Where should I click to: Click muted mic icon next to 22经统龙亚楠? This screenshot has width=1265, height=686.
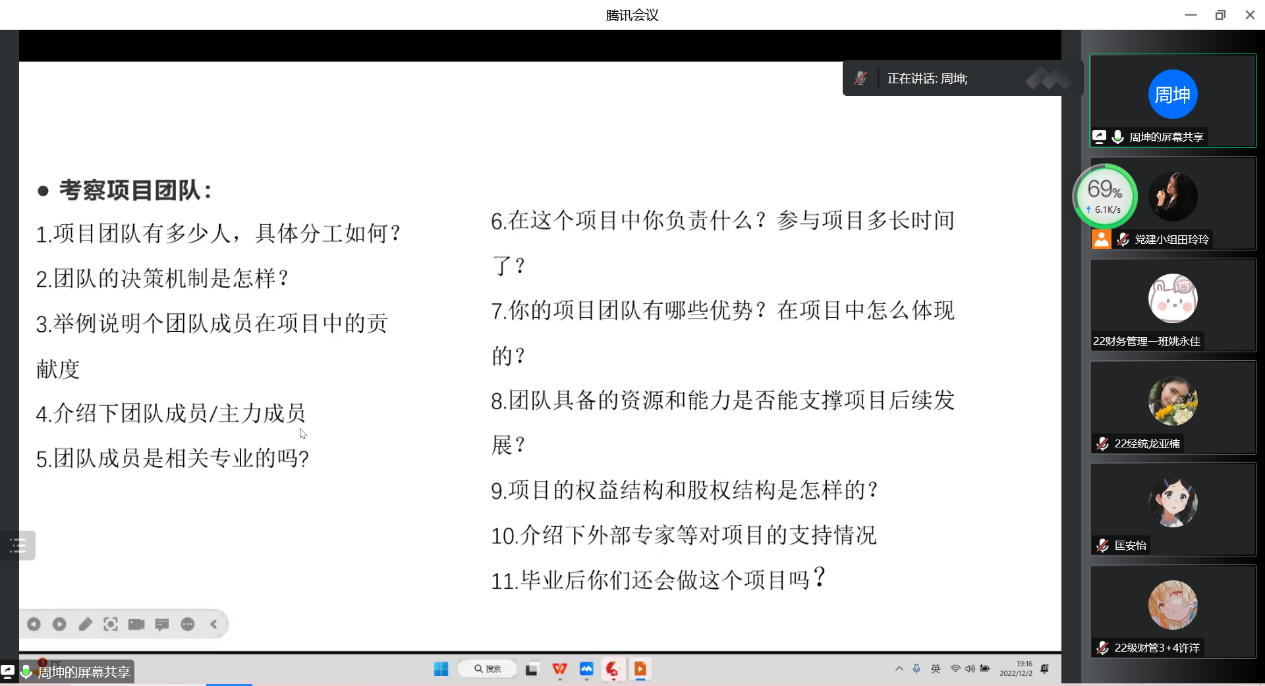coord(1102,443)
